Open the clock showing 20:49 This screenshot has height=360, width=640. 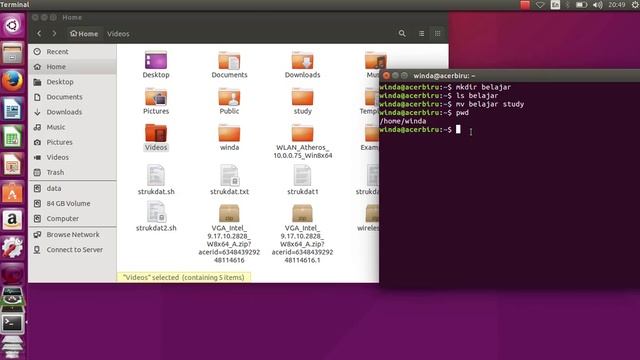pyautogui.click(x=617, y=5)
